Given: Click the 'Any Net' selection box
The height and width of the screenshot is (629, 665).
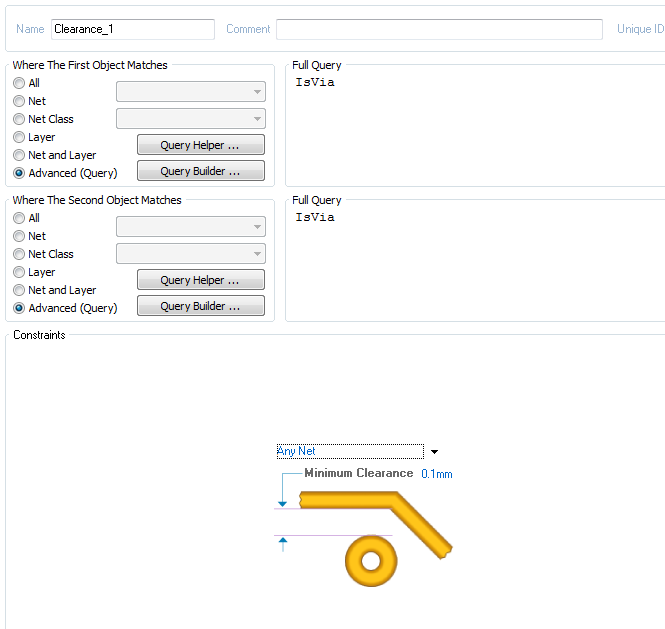Looking at the screenshot, I should 350,451.
